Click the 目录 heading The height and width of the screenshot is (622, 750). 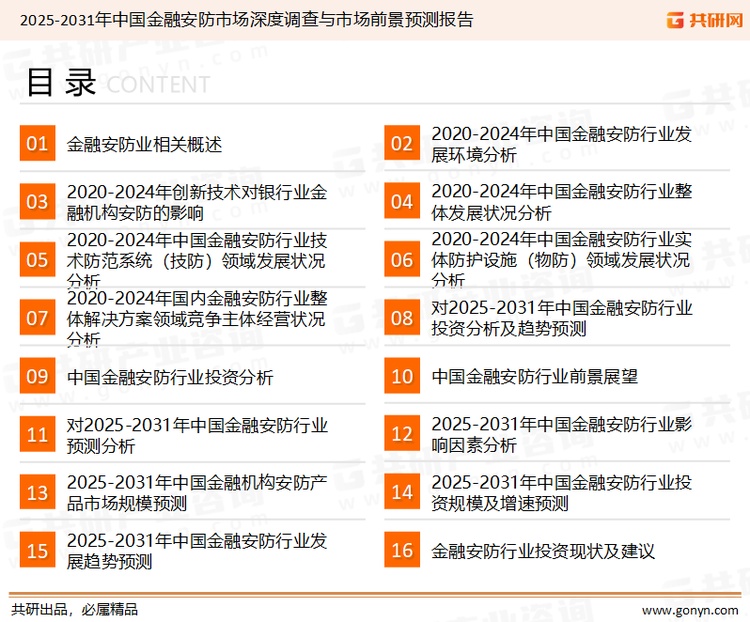61,82
